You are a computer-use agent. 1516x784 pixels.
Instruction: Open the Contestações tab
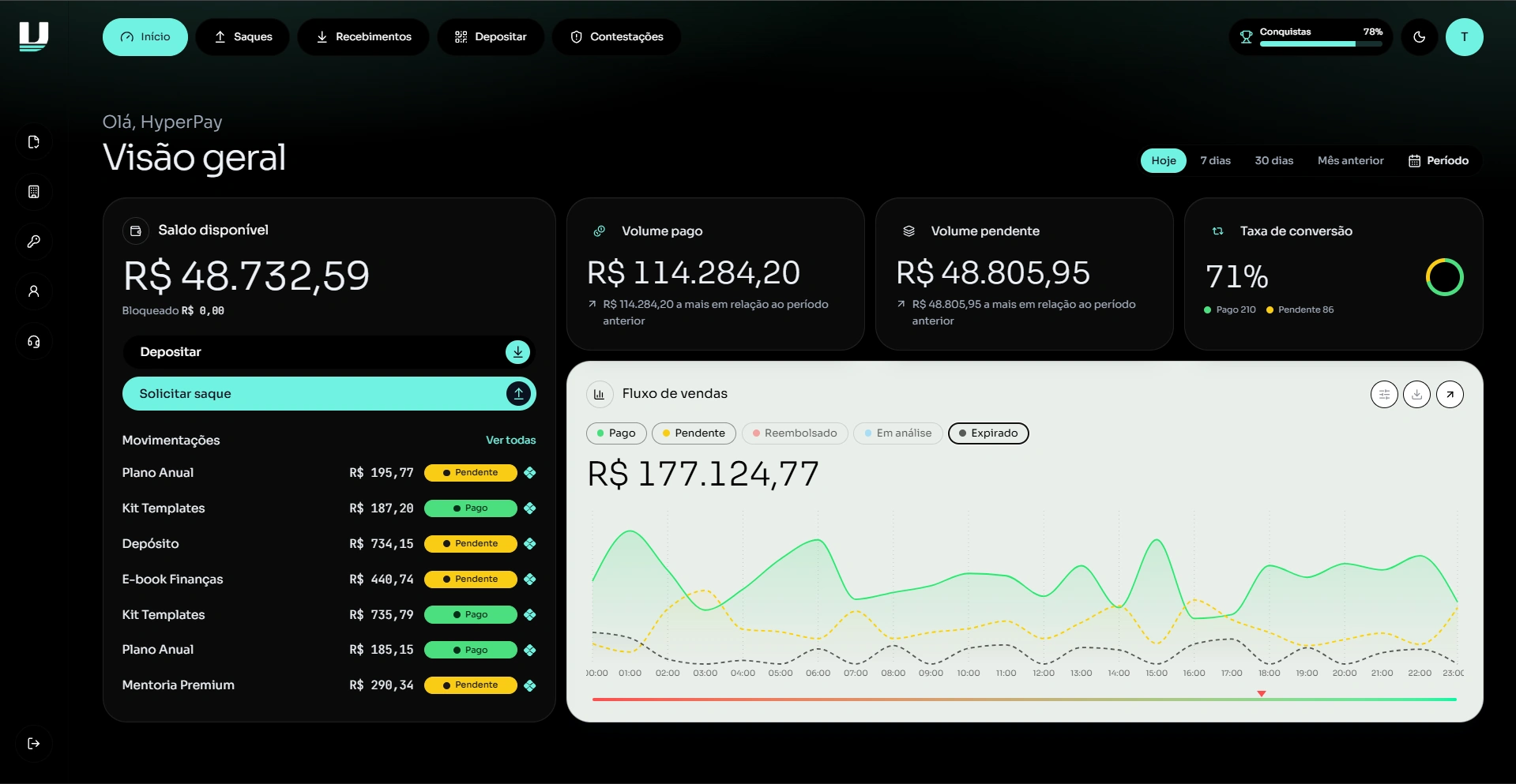[616, 37]
